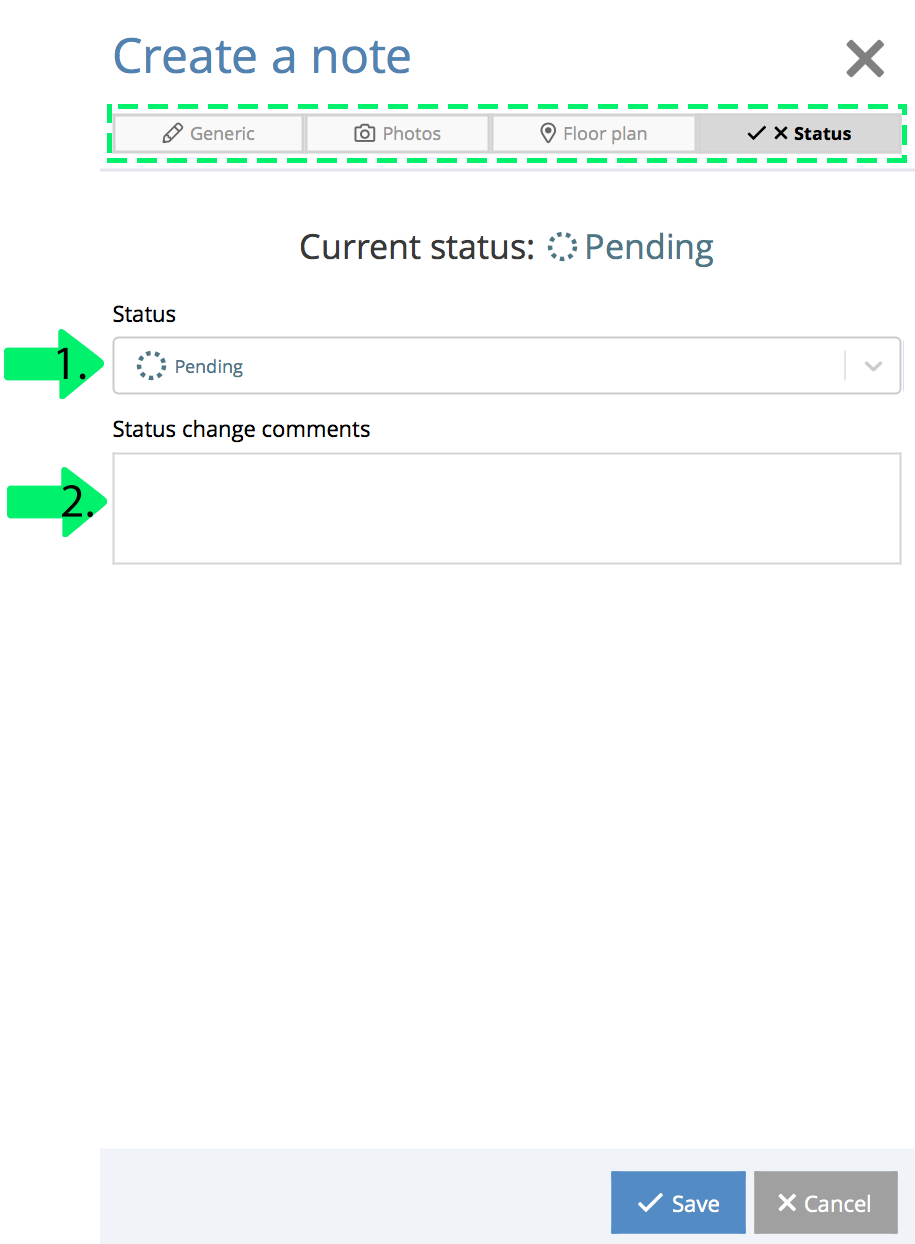Viewport: 915px width, 1244px height.
Task: Click the pencil icon on Generic tab
Action: (172, 133)
